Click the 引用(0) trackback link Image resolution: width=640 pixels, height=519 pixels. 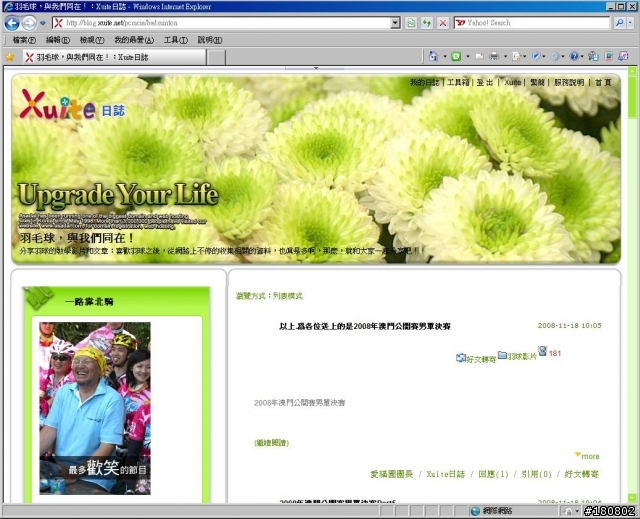(536, 474)
